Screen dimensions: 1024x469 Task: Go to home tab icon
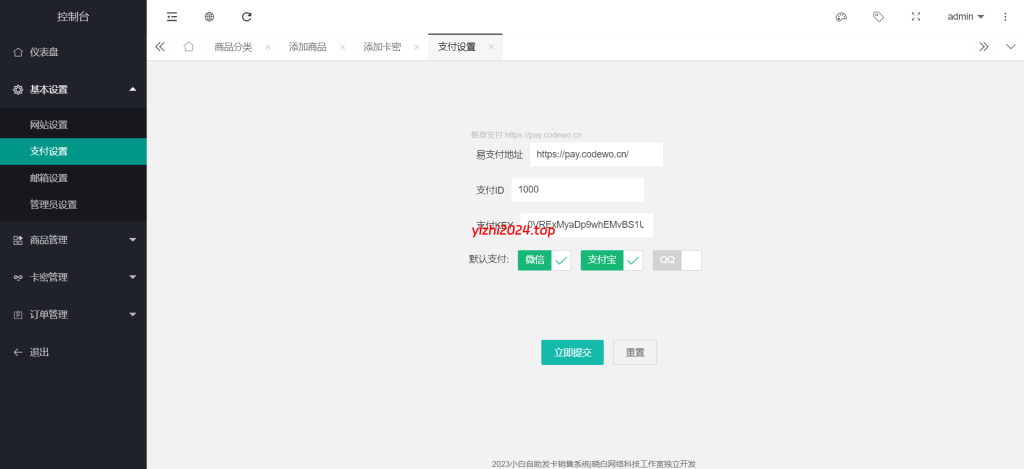pos(189,47)
